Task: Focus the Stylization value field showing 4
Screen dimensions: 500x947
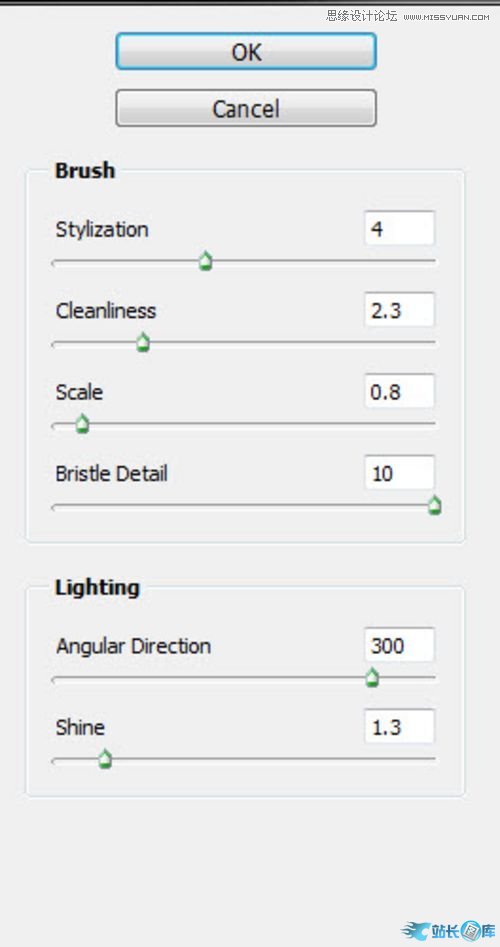Action: pyautogui.click(x=399, y=228)
